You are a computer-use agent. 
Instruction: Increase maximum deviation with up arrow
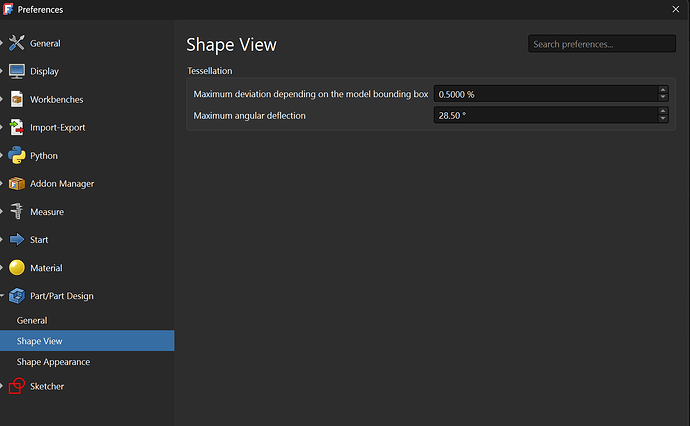pyautogui.click(x=663, y=90)
